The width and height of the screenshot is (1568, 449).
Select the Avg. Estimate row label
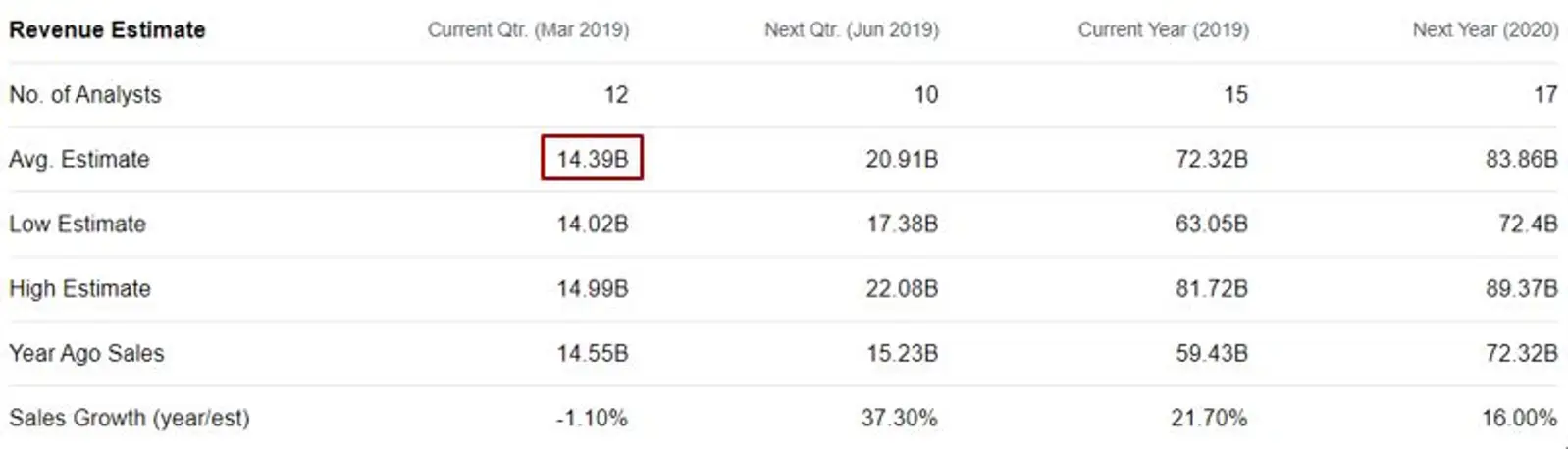click(79, 159)
